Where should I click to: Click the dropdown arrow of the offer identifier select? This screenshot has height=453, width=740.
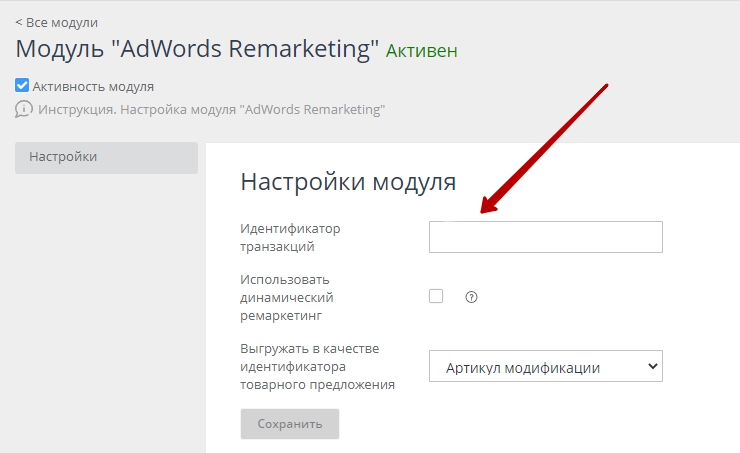653,367
